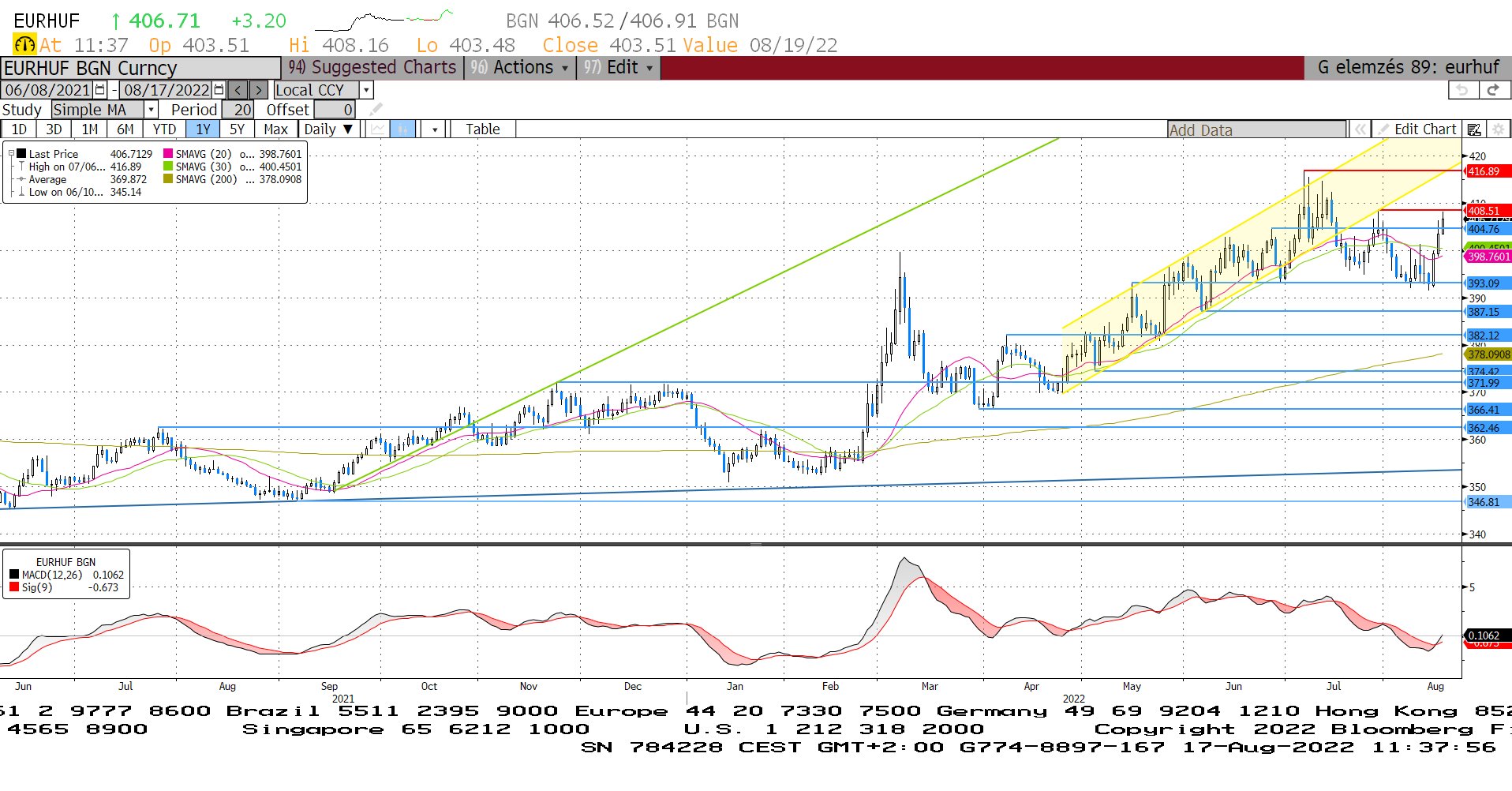Shift date range forward with right arrow
The image size is (1512, 791).
[x=258, y=90]
